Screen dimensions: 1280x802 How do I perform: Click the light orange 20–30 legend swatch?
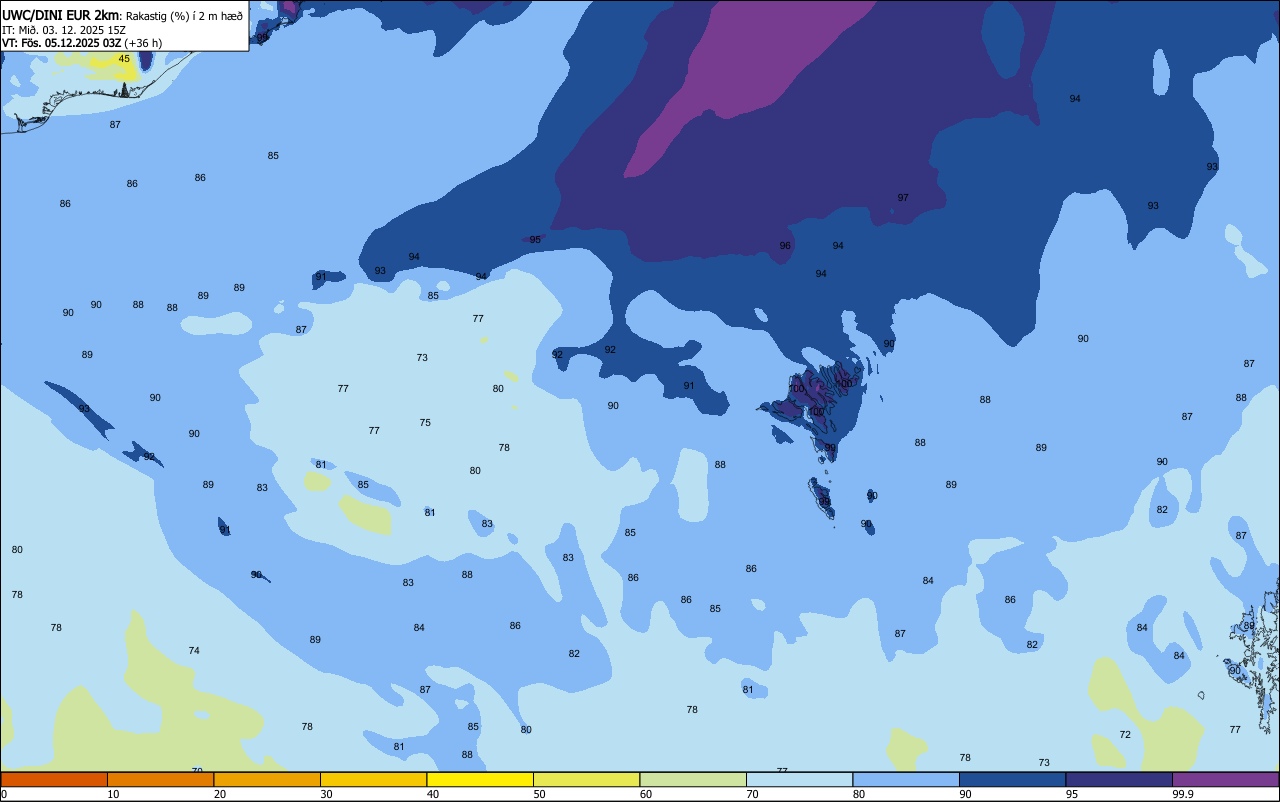(267, 779)
